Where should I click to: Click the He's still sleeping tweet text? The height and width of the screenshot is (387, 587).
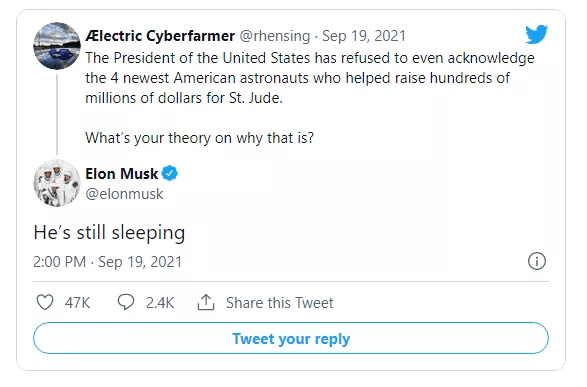[109, 232]
